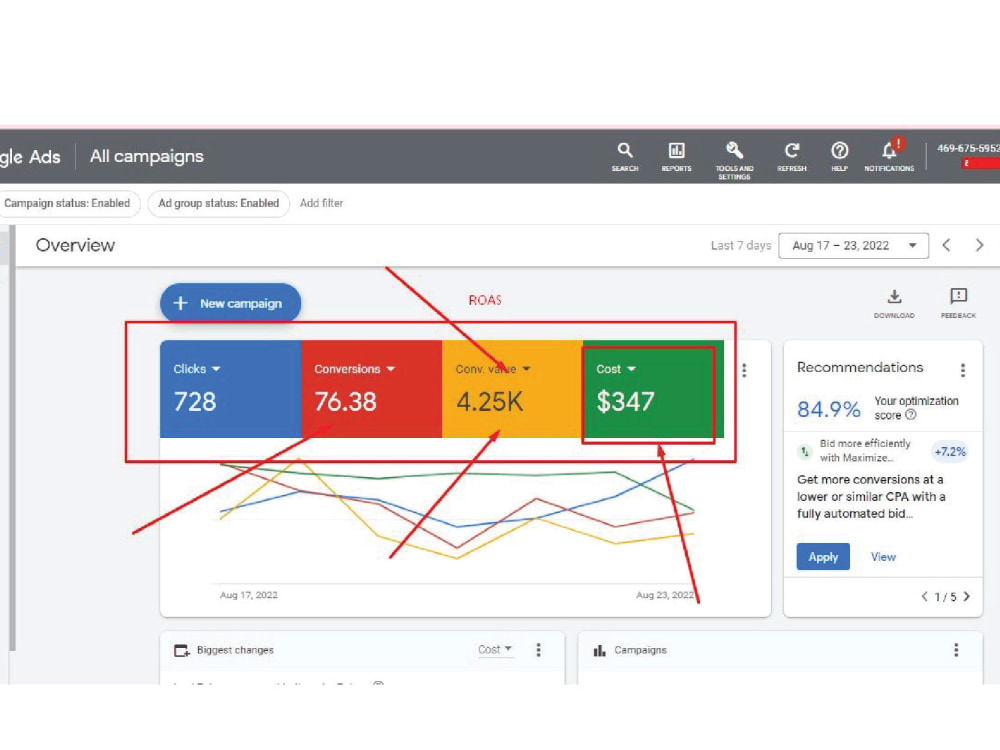
Task: Show previous recommendation page arrow
Action: coord(924,596)
